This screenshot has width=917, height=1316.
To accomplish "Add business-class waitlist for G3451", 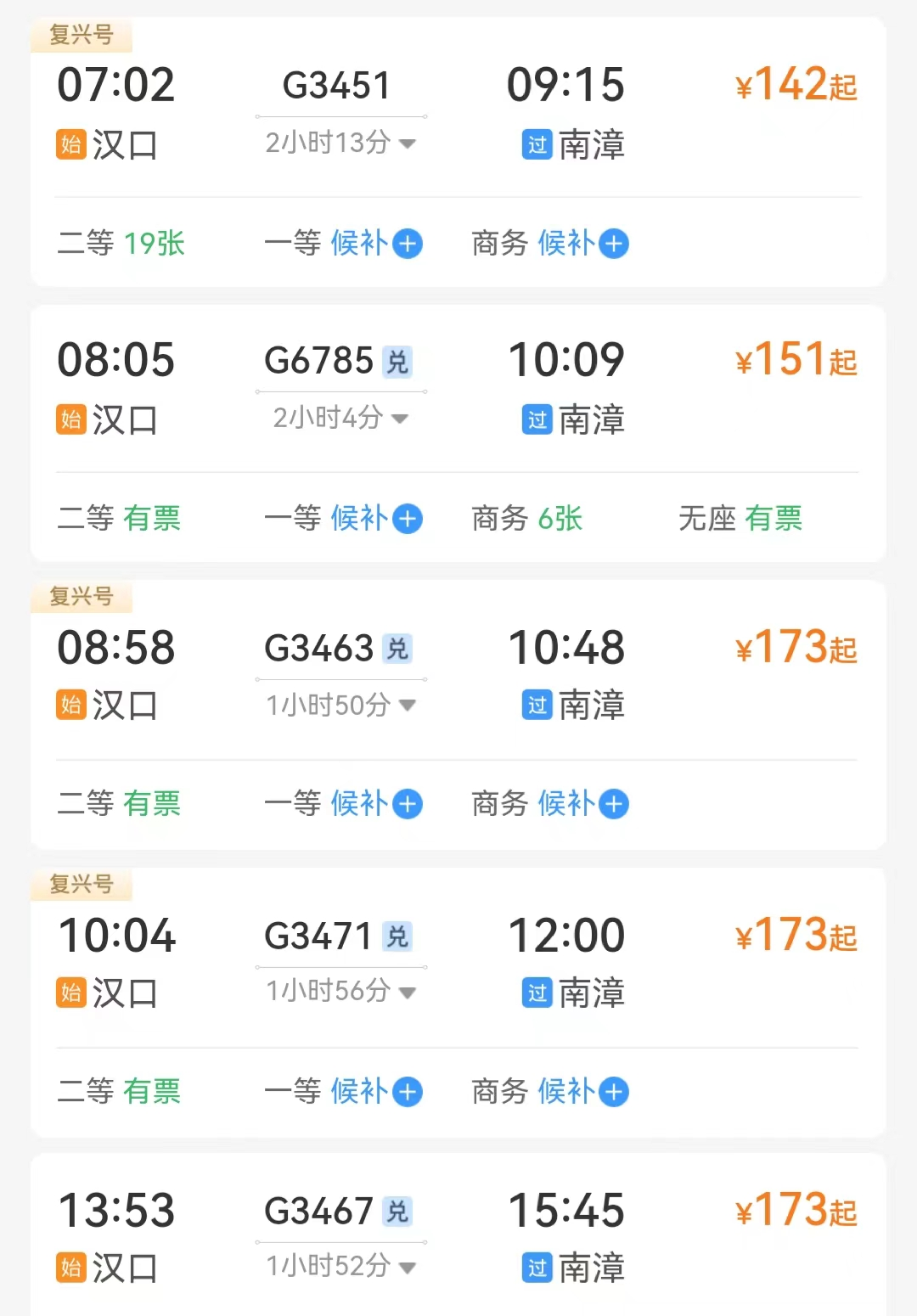I will [x=614, y=244].
